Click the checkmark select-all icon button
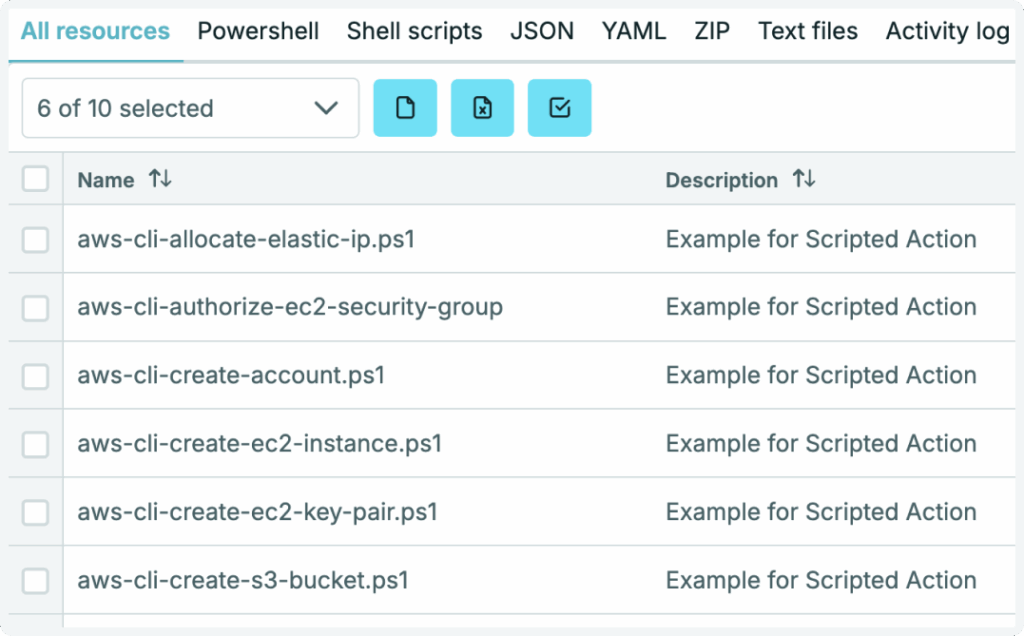Image resolution: width=1024 pixels, height=636 pixels. pos(559,108)
